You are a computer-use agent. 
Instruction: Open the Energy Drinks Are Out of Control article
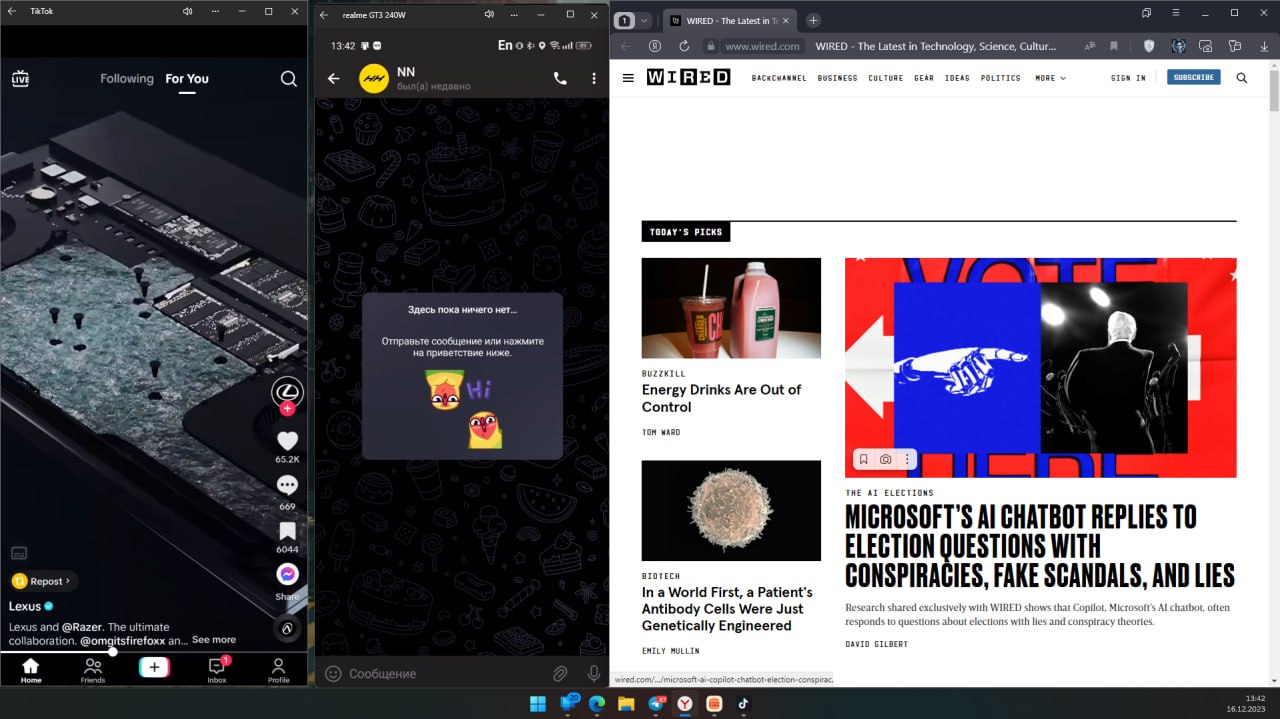pos(721,398)
